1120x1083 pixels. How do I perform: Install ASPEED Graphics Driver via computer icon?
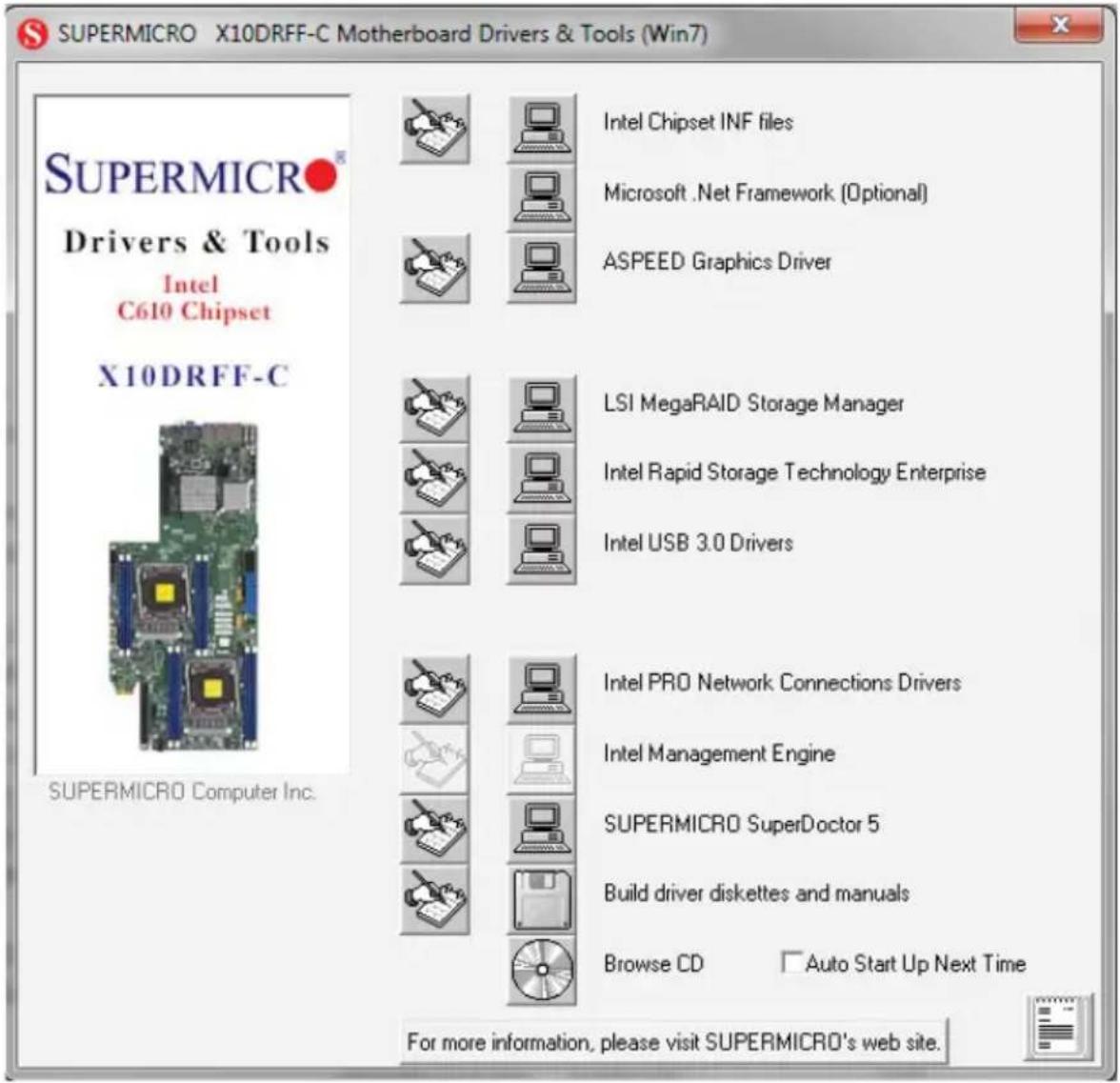pos(542,269)
